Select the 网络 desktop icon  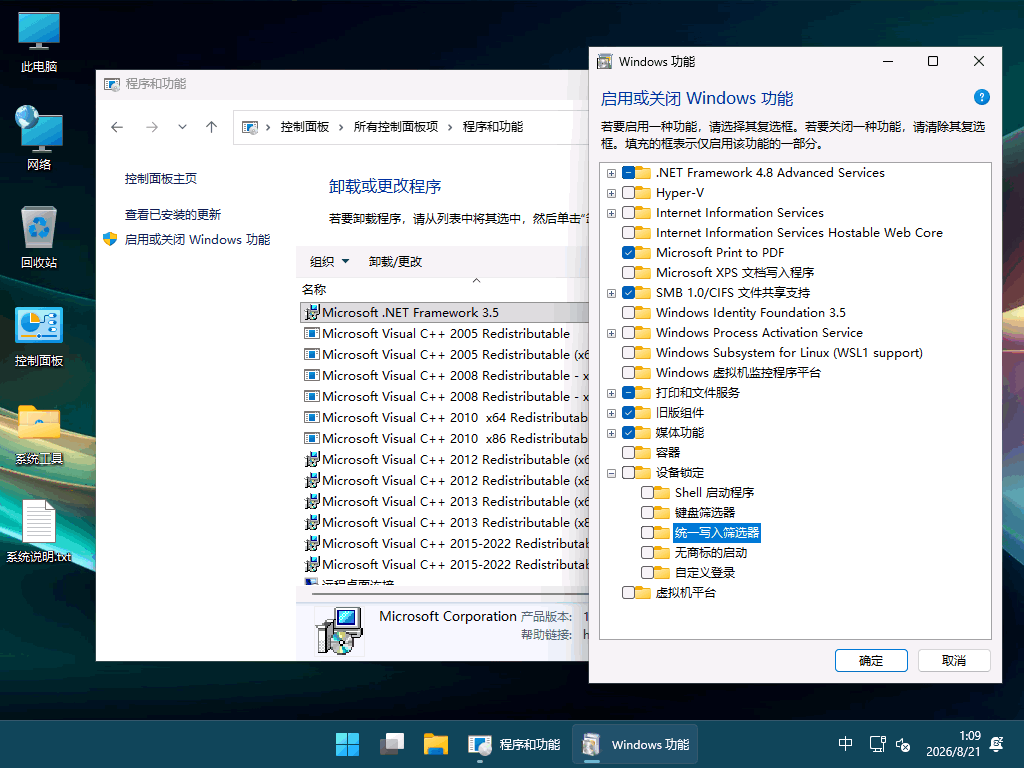pos(39,138)
